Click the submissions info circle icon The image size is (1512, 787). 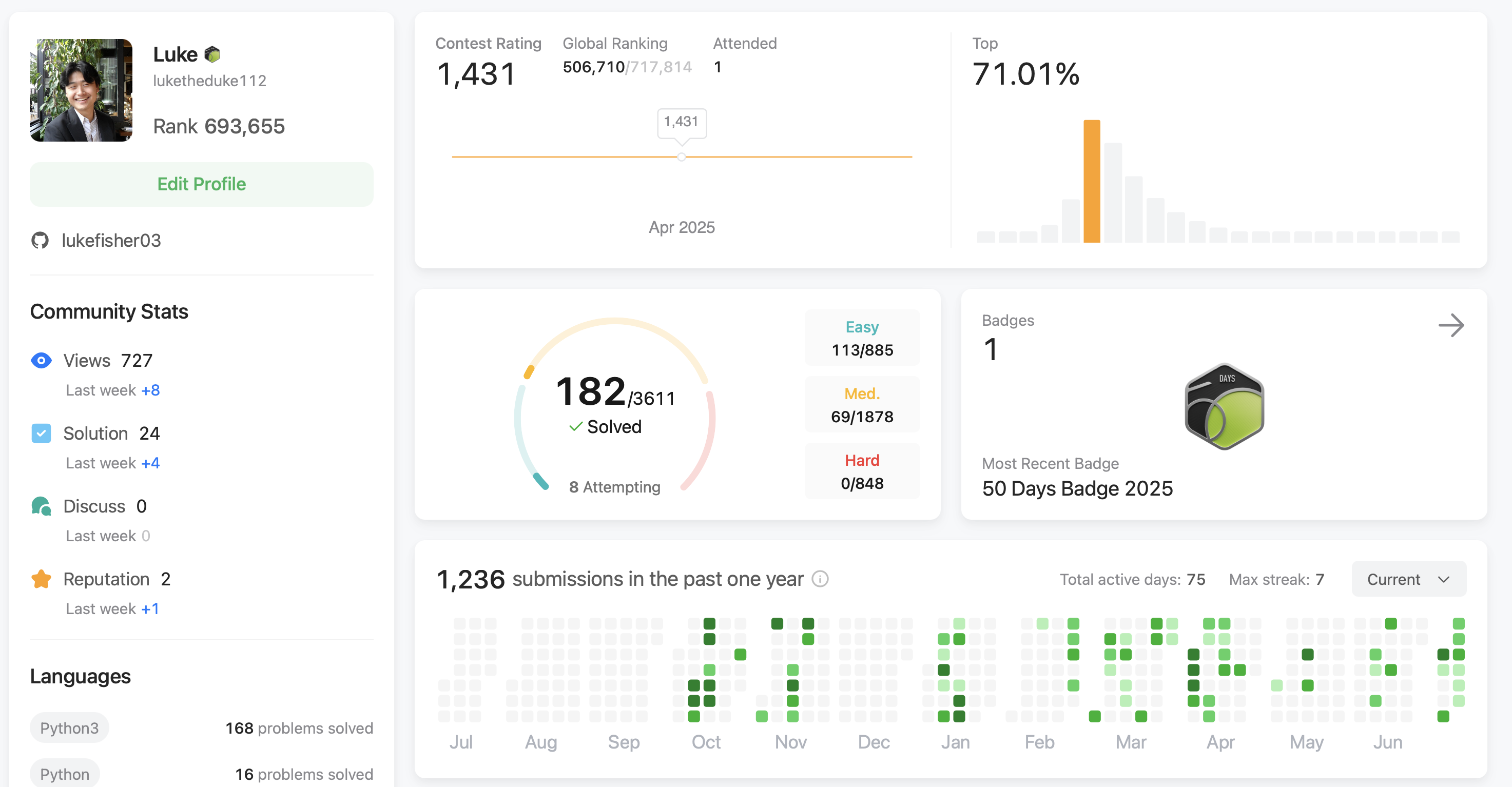click(x=820, y=579)
